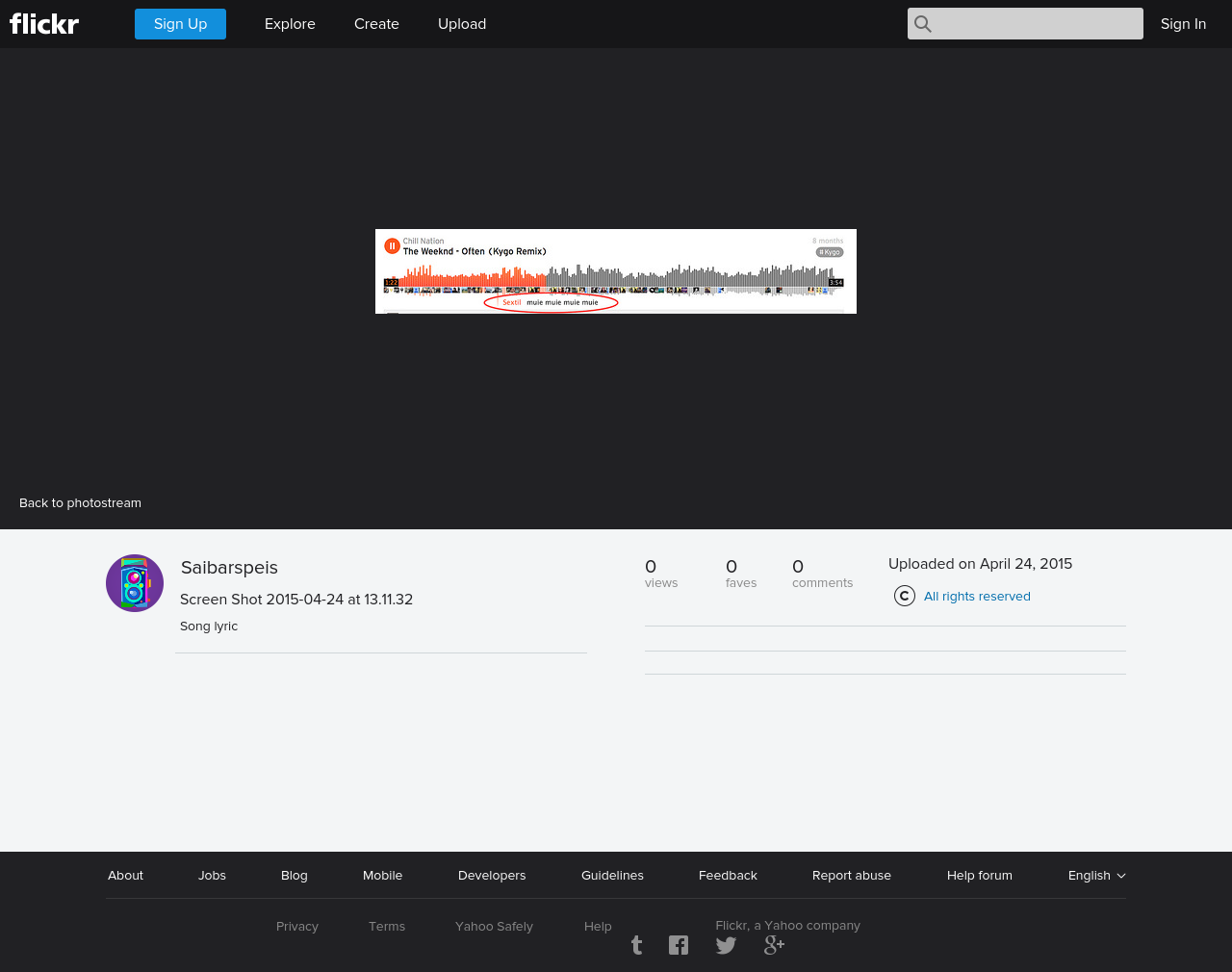Click the Flickr logo
The width and height of the screenshot is (1232, 972).
pos(44,24)
